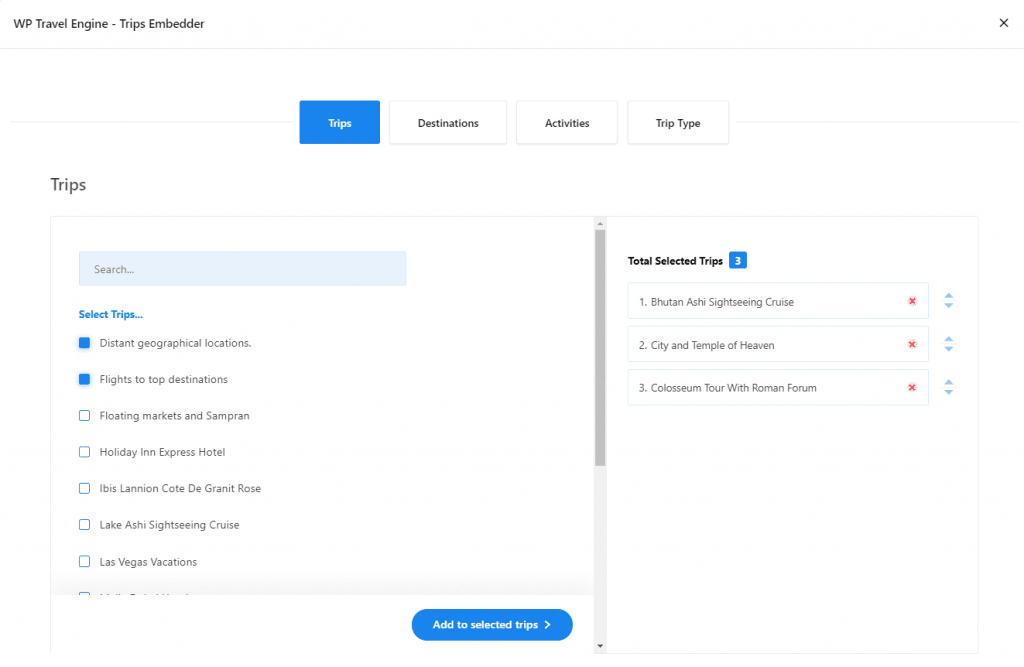
Task: Check Las Vegas Vacations trip
Action: pos(84,561)
